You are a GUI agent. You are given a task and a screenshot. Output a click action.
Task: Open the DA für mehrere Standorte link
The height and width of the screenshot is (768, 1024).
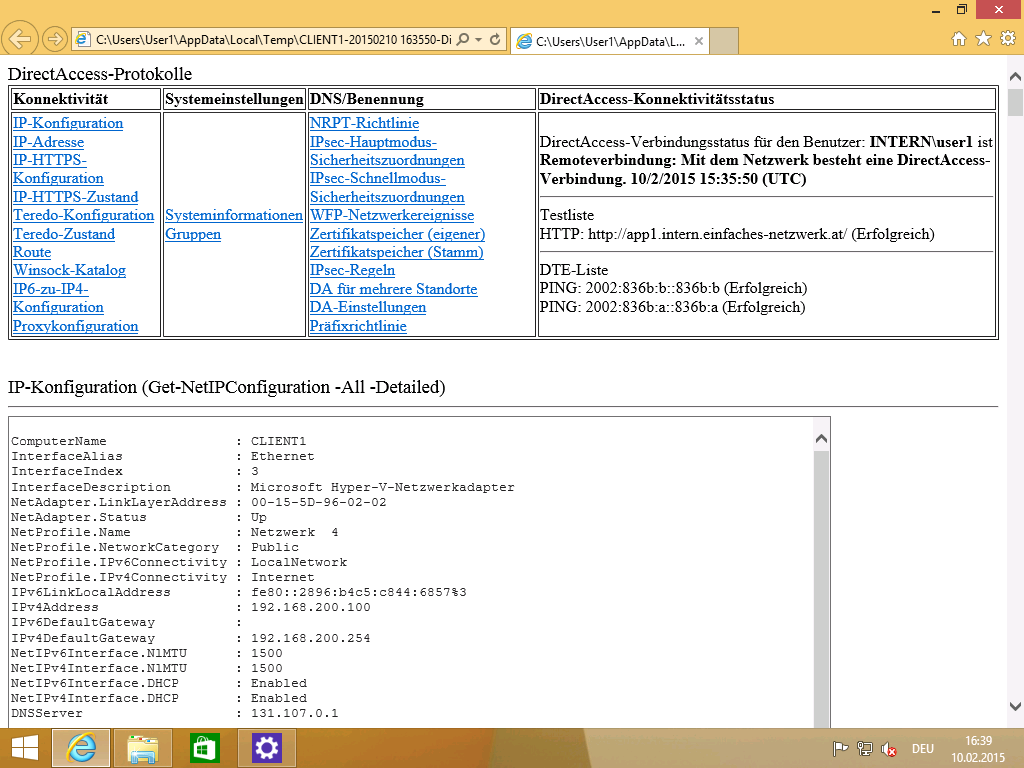click(x=394, y=289)
